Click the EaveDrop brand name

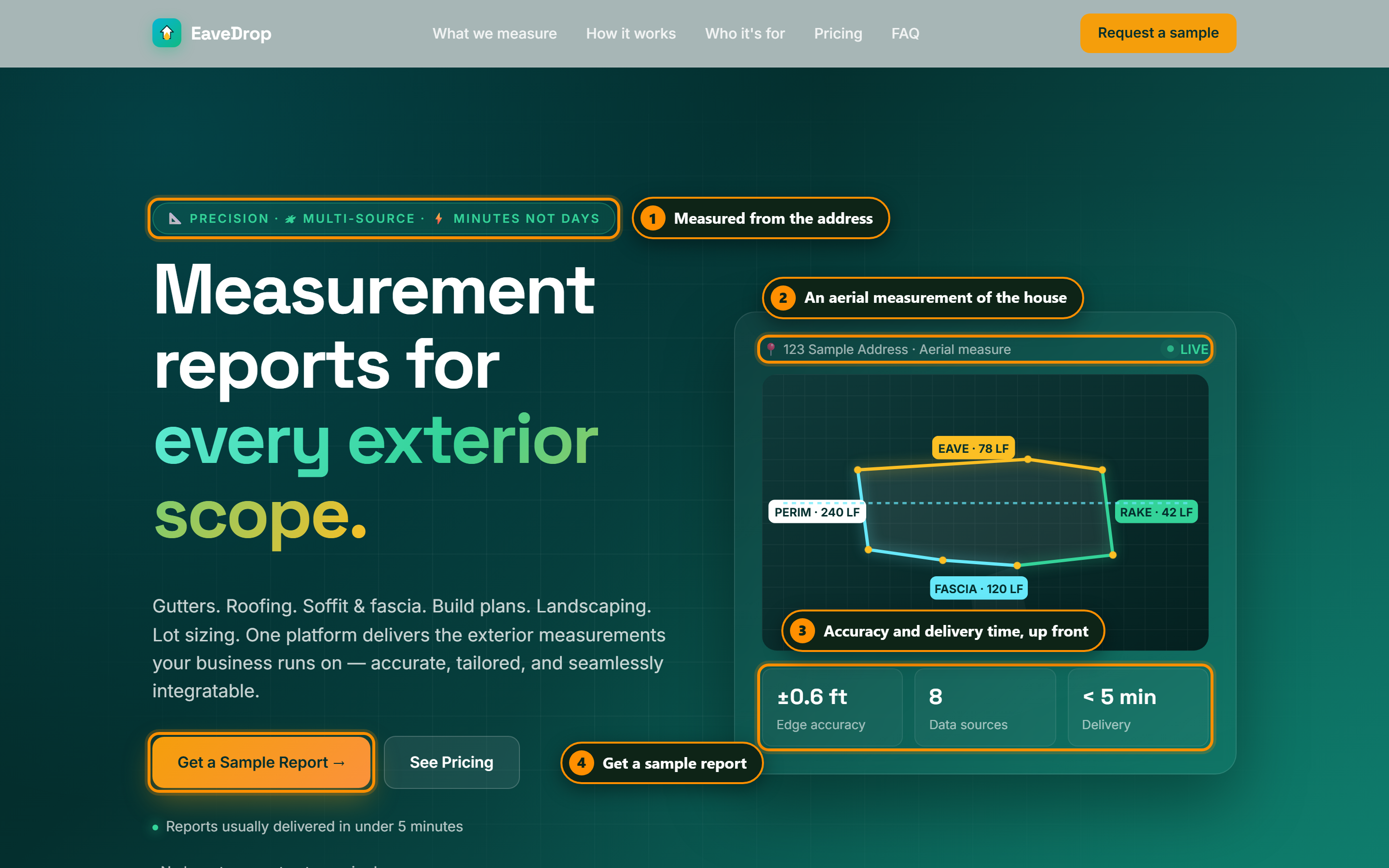pos(231,33)
